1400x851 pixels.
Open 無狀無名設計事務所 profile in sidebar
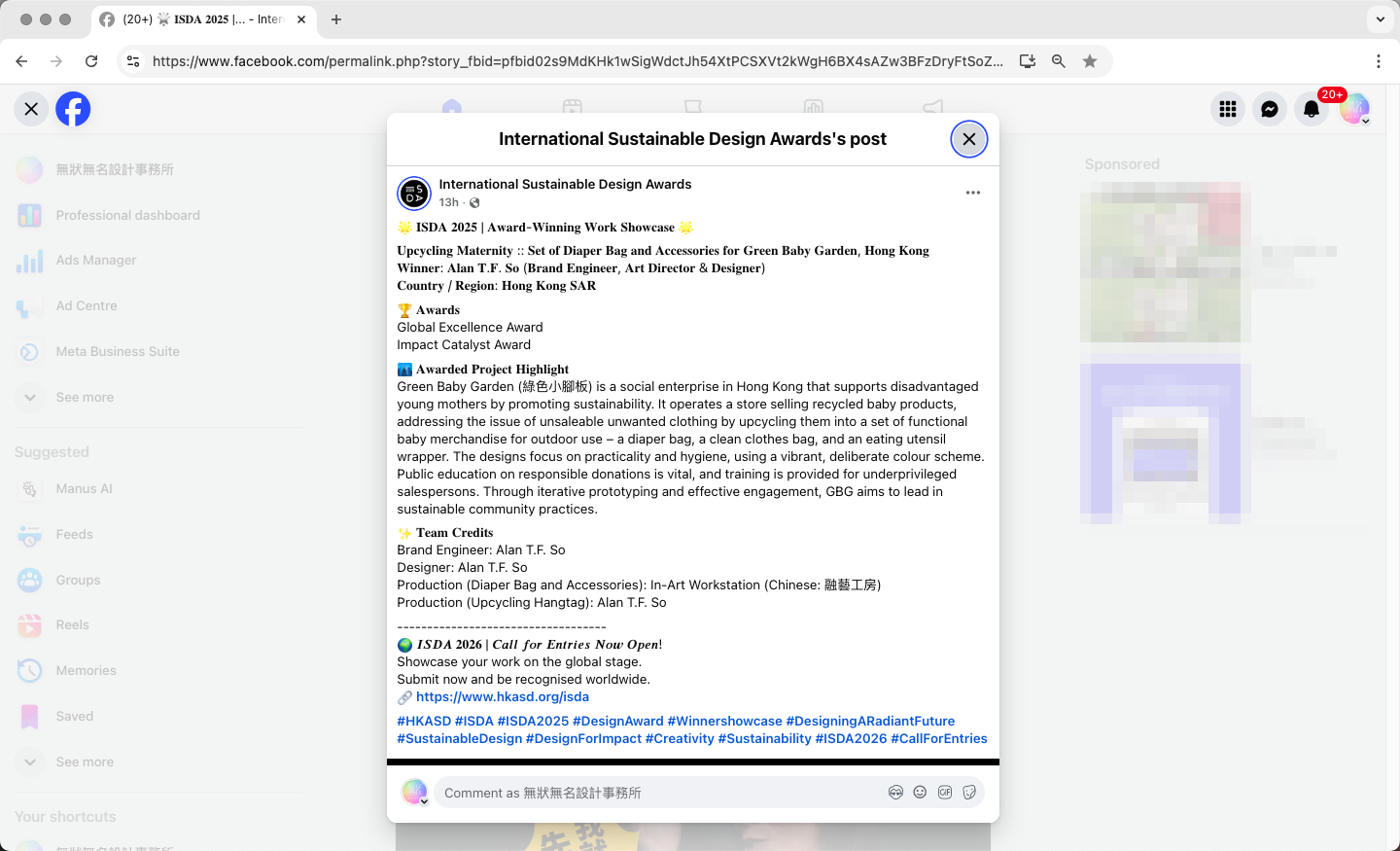coord(157,169)
